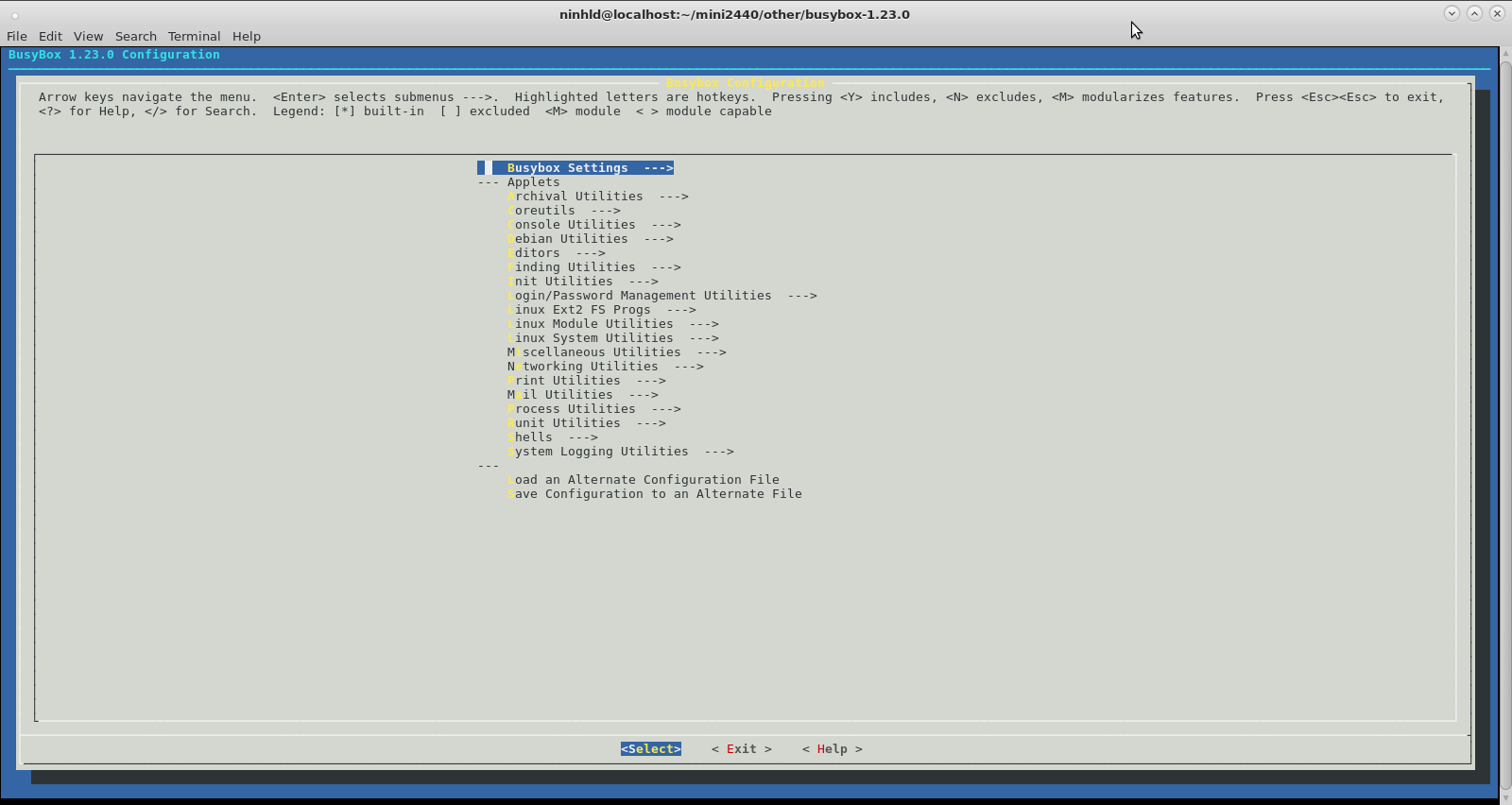Open Process Utilities submenu

(x=594, y=409)
